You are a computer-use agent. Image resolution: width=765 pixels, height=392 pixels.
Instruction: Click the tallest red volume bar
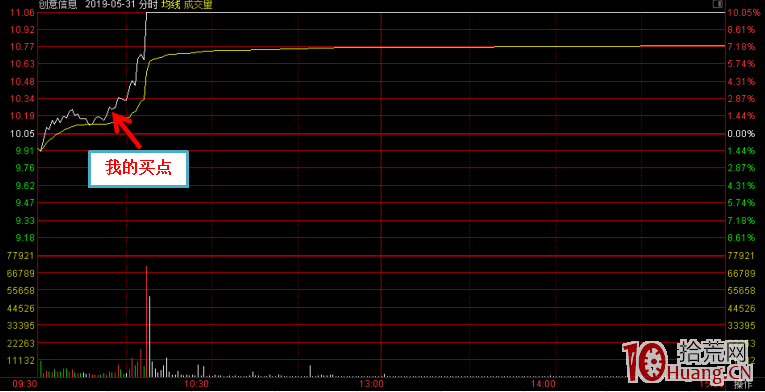coord(146,322)
